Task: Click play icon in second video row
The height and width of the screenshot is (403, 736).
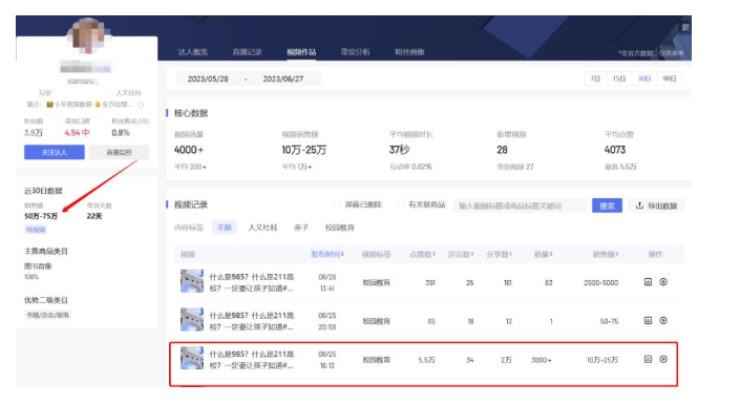Action: 663,320
